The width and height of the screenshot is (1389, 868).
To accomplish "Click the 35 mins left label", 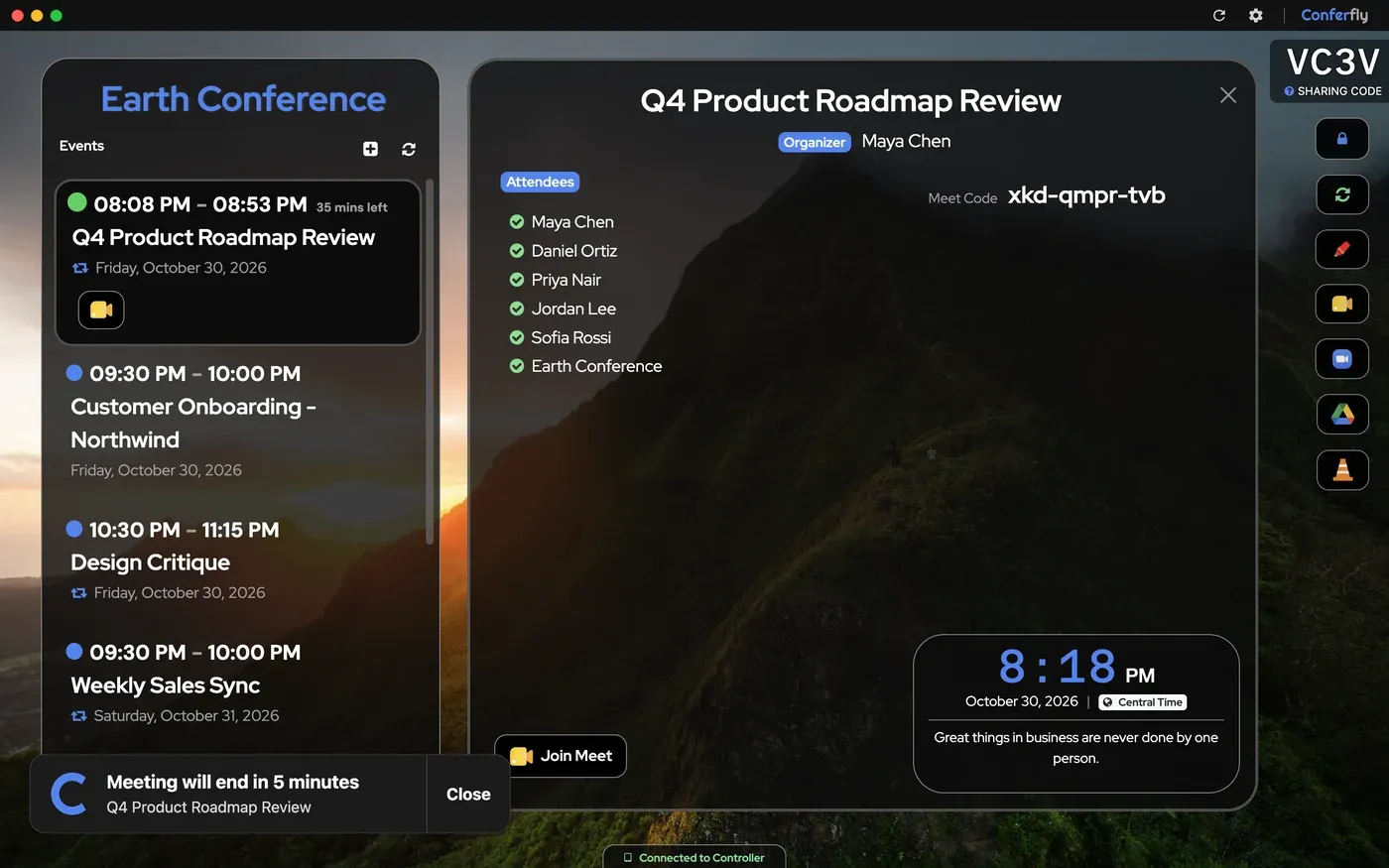I will tap(352, 207).
